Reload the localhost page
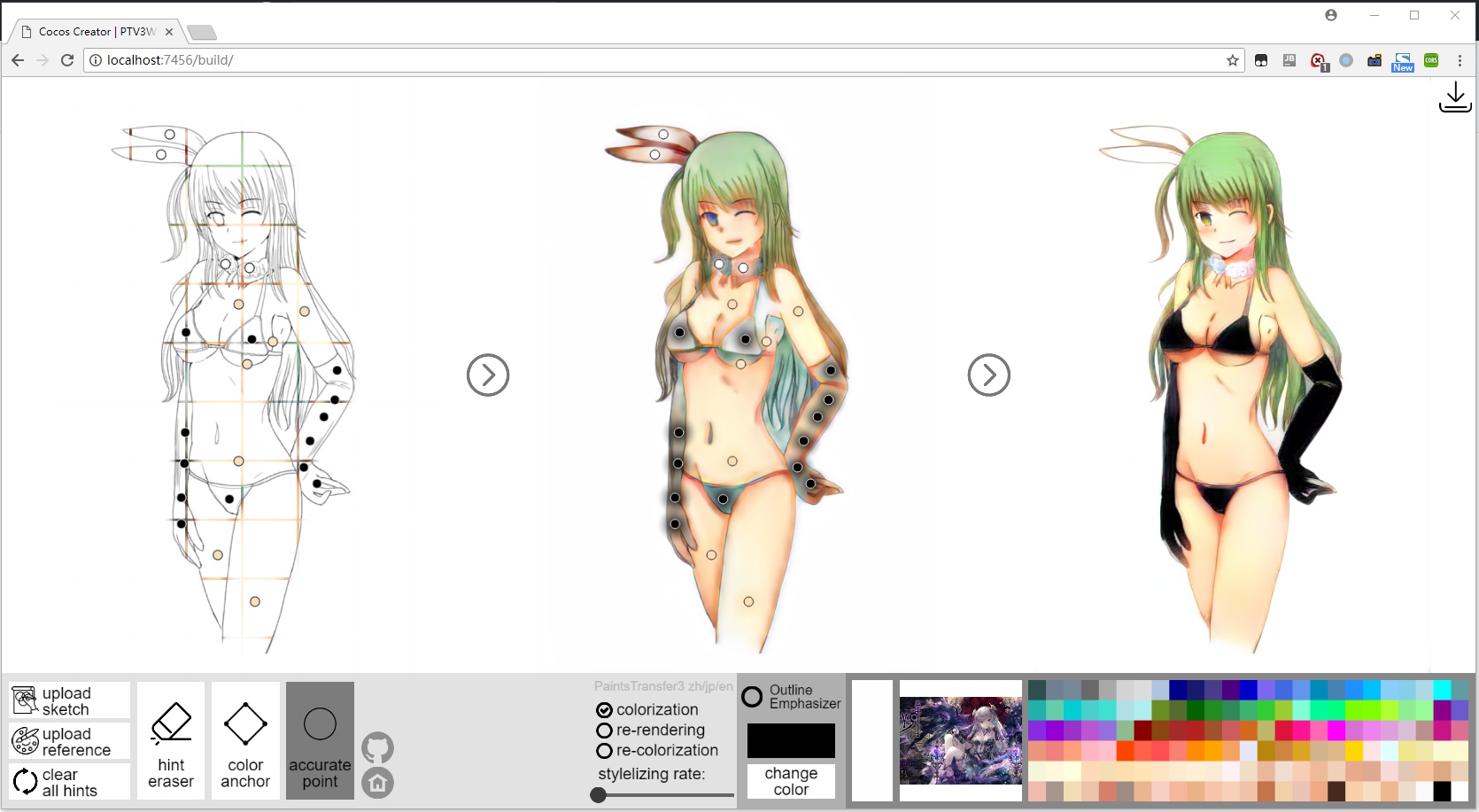This screenshot has height=812, width=1479. [x=67, y=60]
